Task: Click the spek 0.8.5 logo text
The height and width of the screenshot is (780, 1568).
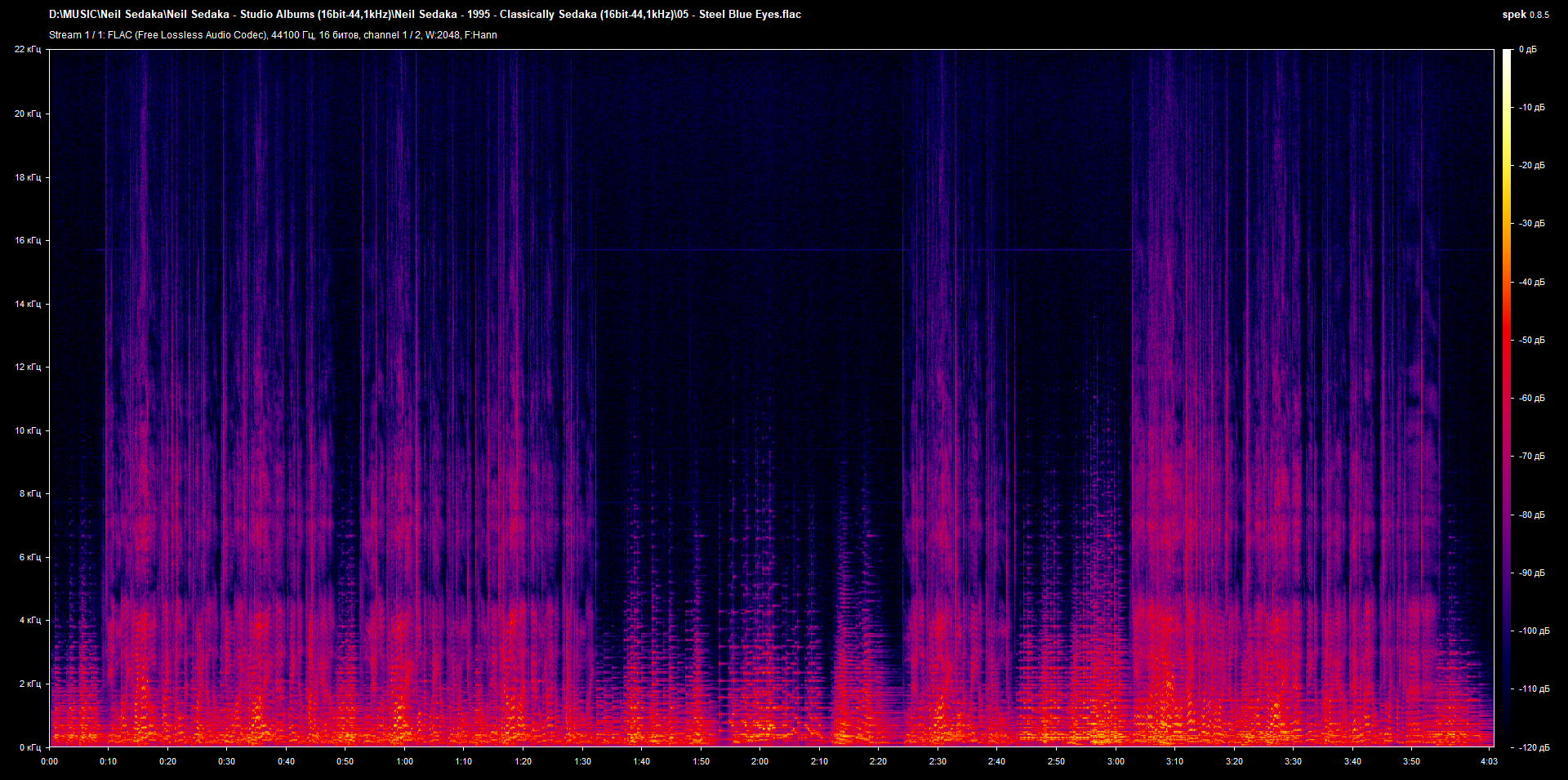Action: click(1525, 15)
